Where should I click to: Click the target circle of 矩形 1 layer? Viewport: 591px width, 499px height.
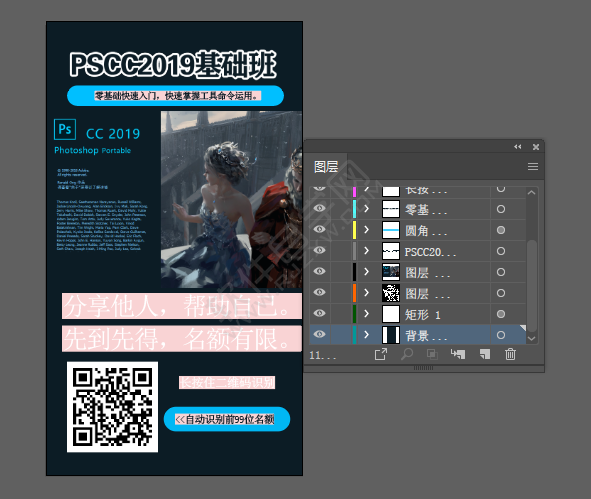point(501,314)
